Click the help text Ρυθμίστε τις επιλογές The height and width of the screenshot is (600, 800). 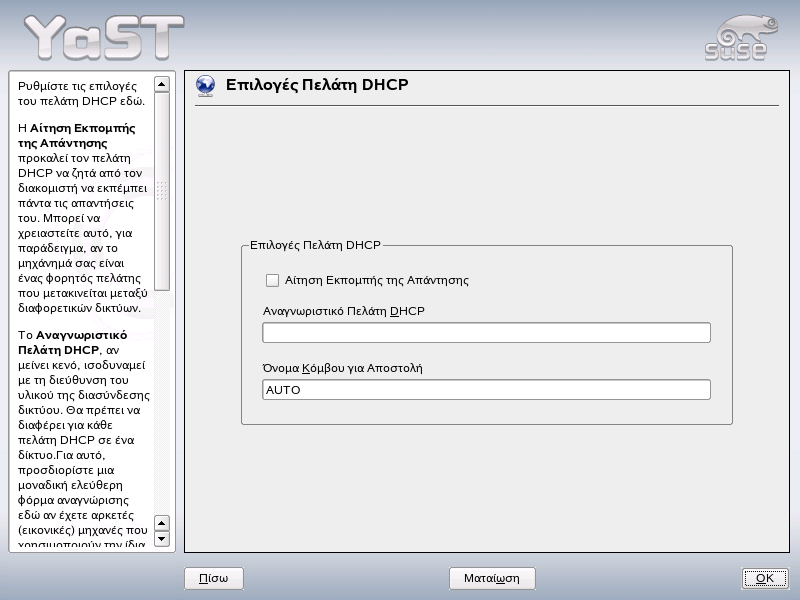[x=78, y=86]
